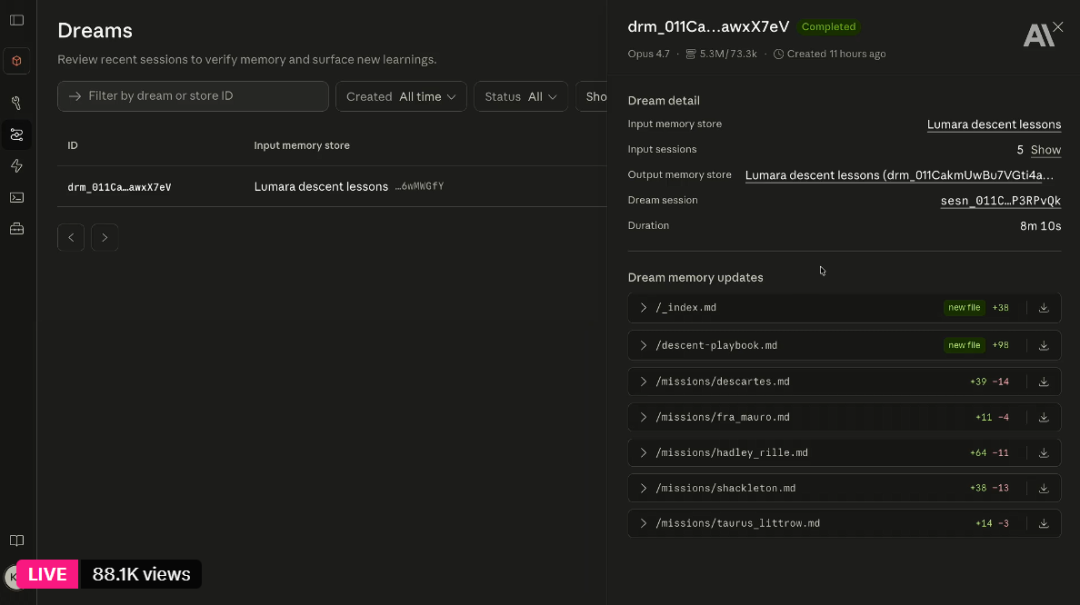This screenshot has height=605, width=1080.
Task: Go to next page of dreams
Action: pyautogui.click(x=105, y=238)
